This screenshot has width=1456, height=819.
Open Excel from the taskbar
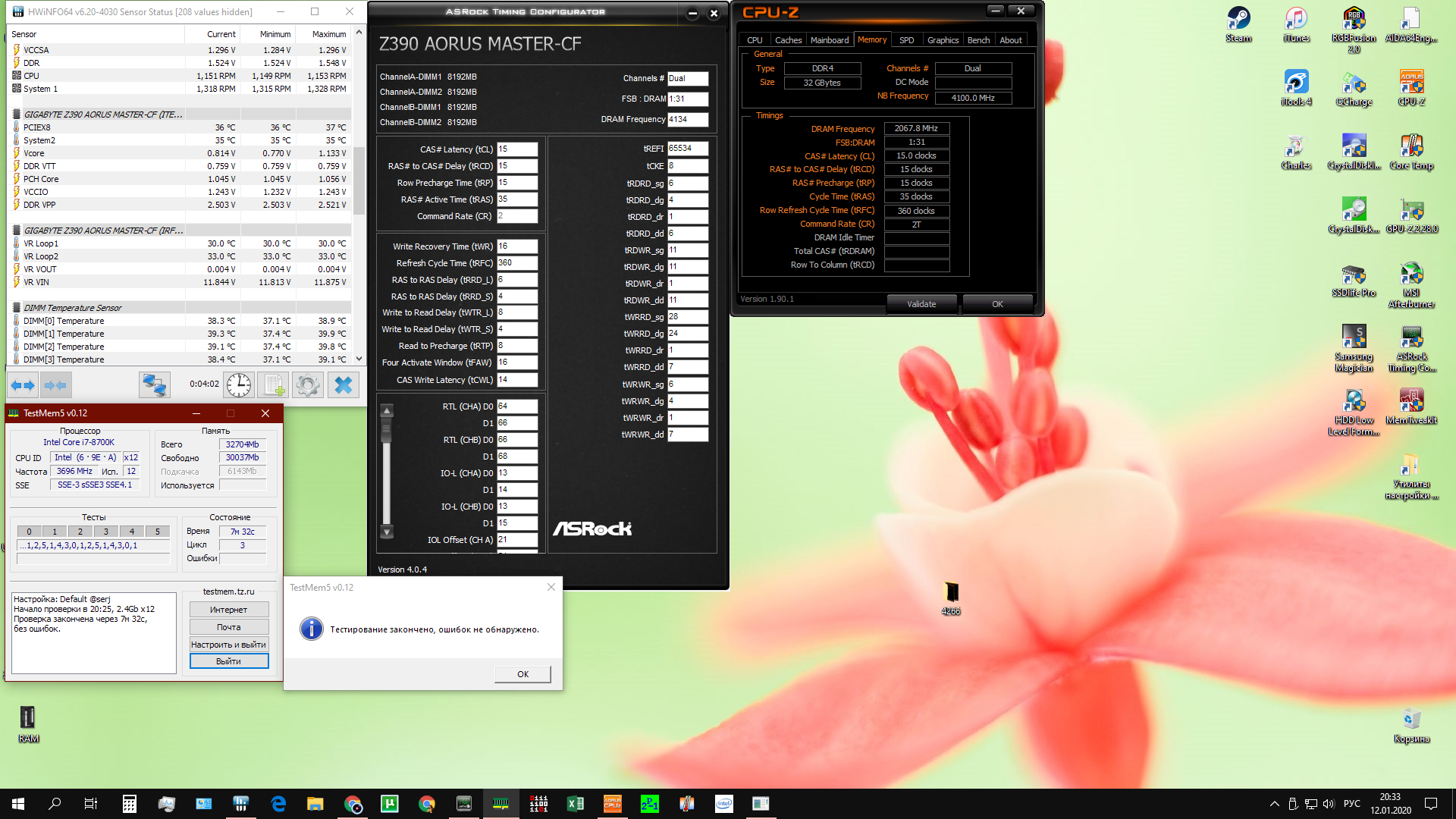point(575,804)
